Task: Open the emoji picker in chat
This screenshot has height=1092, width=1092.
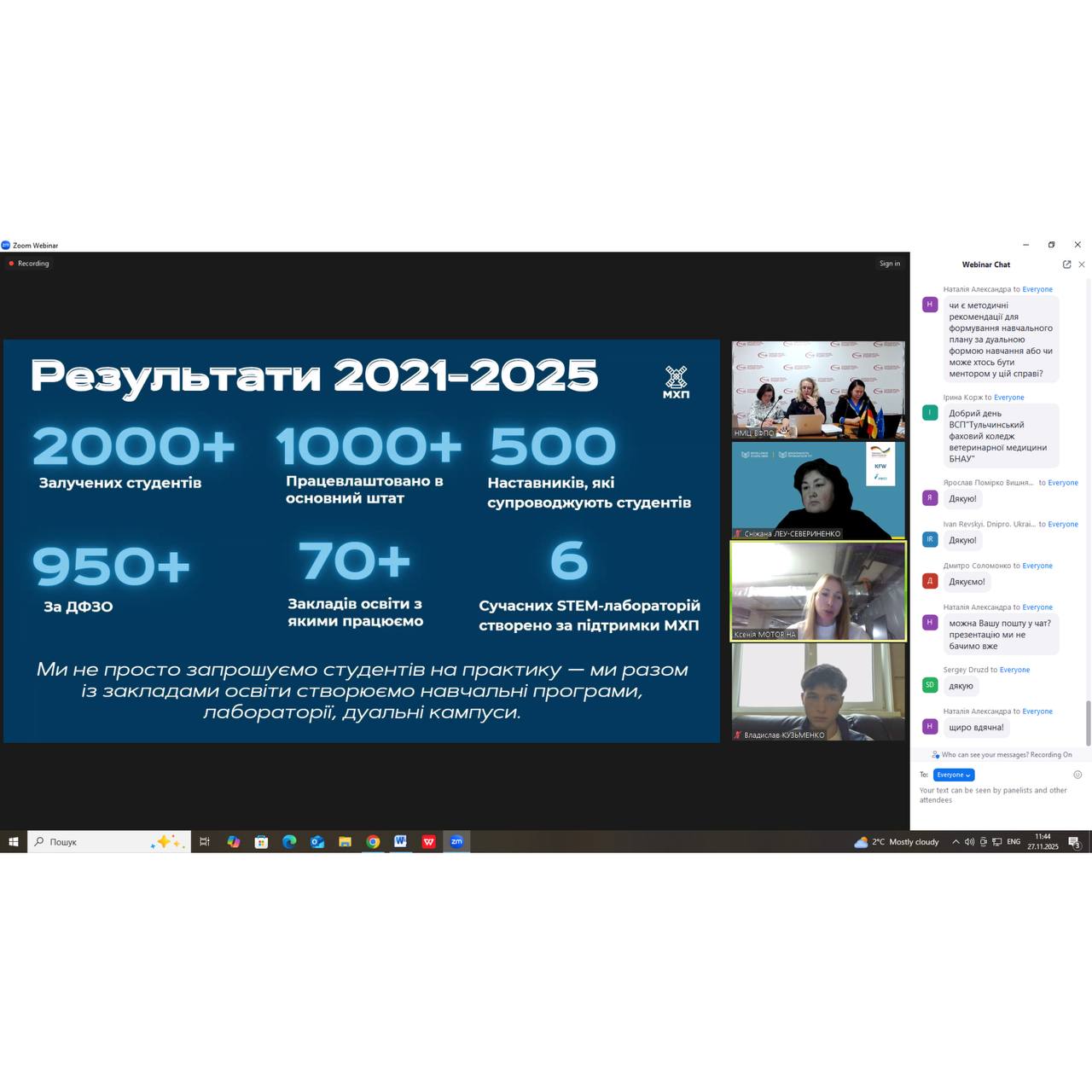Action: coord(1077,775)
